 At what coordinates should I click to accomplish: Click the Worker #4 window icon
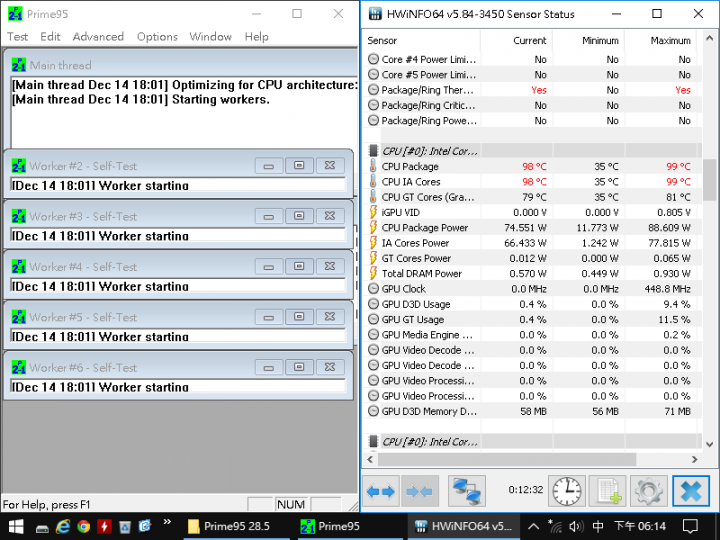click(x=19, y=267)
